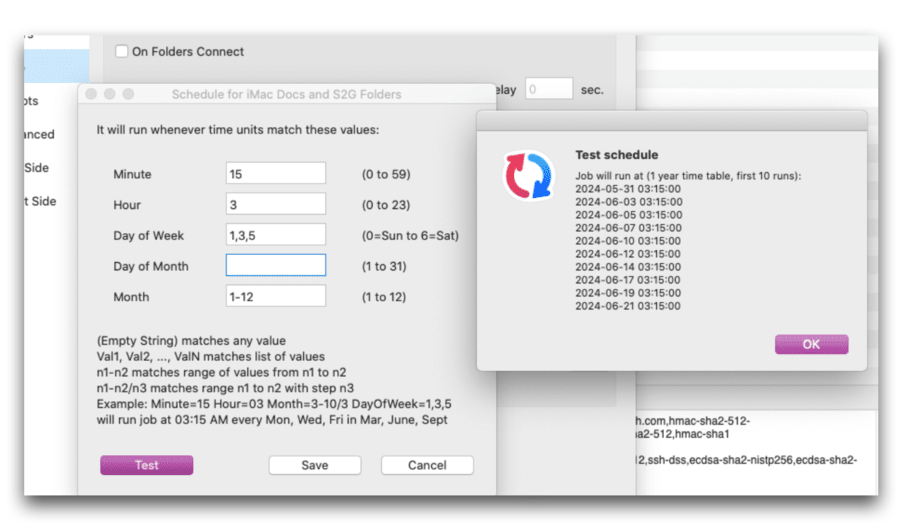
Task: Click 'will run job at 03:15 AM' line
Action: pos(272,420)
